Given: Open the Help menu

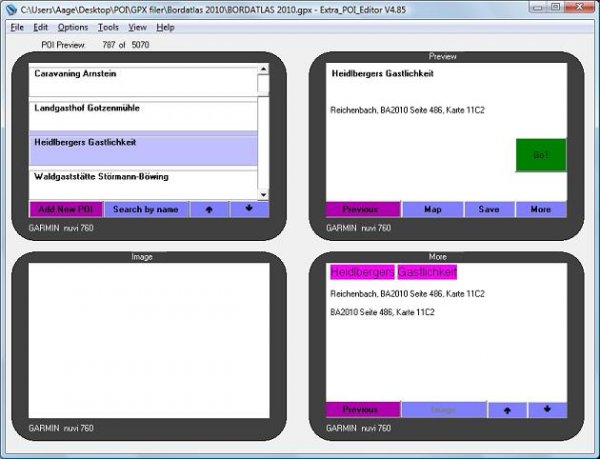Looking at the screenshot, I should pyautogui.click(x=165, y=27).
